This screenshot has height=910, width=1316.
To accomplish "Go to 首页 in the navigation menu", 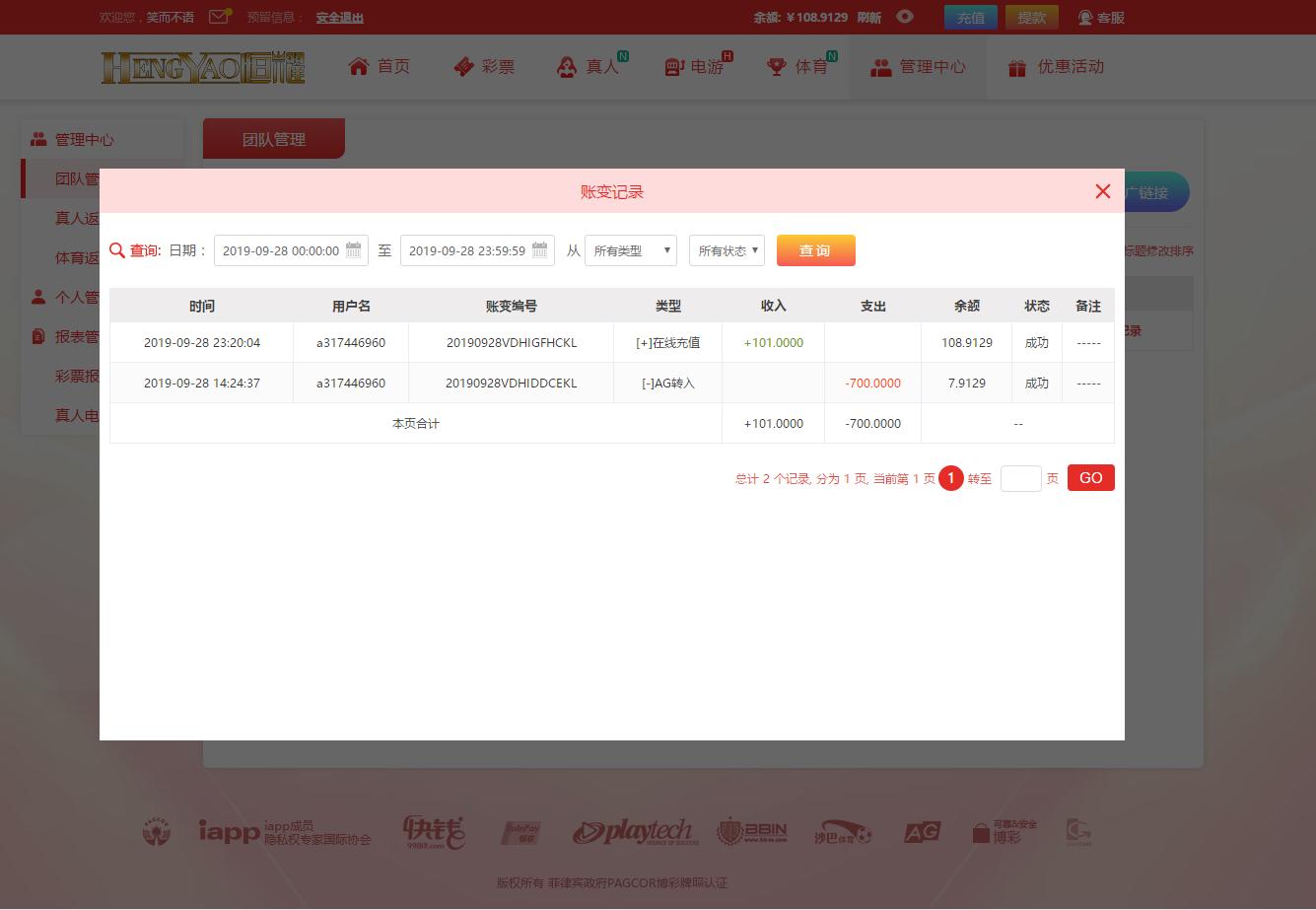I will tap(380, 66).
